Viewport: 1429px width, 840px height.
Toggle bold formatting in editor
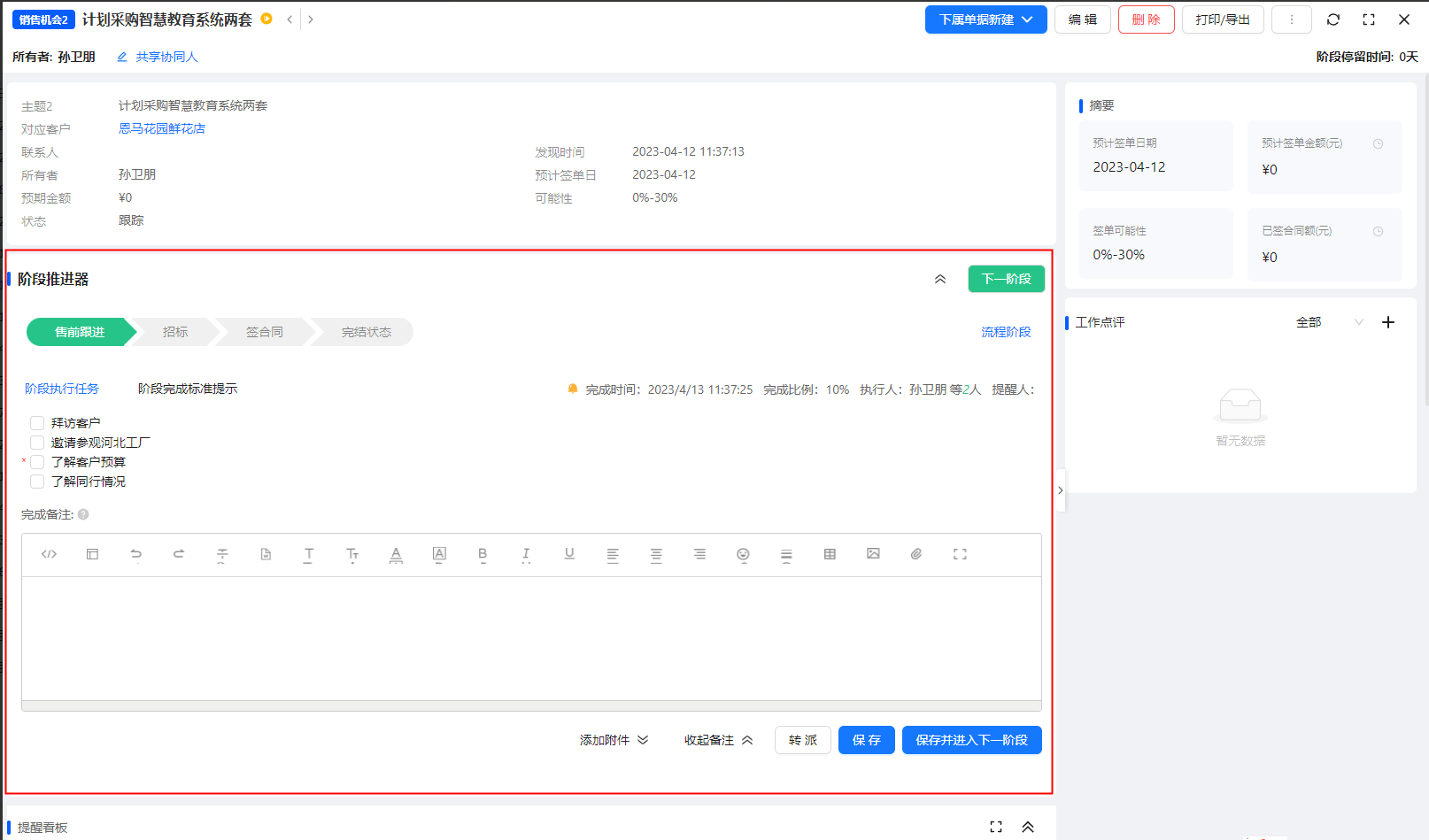(483, 555)
